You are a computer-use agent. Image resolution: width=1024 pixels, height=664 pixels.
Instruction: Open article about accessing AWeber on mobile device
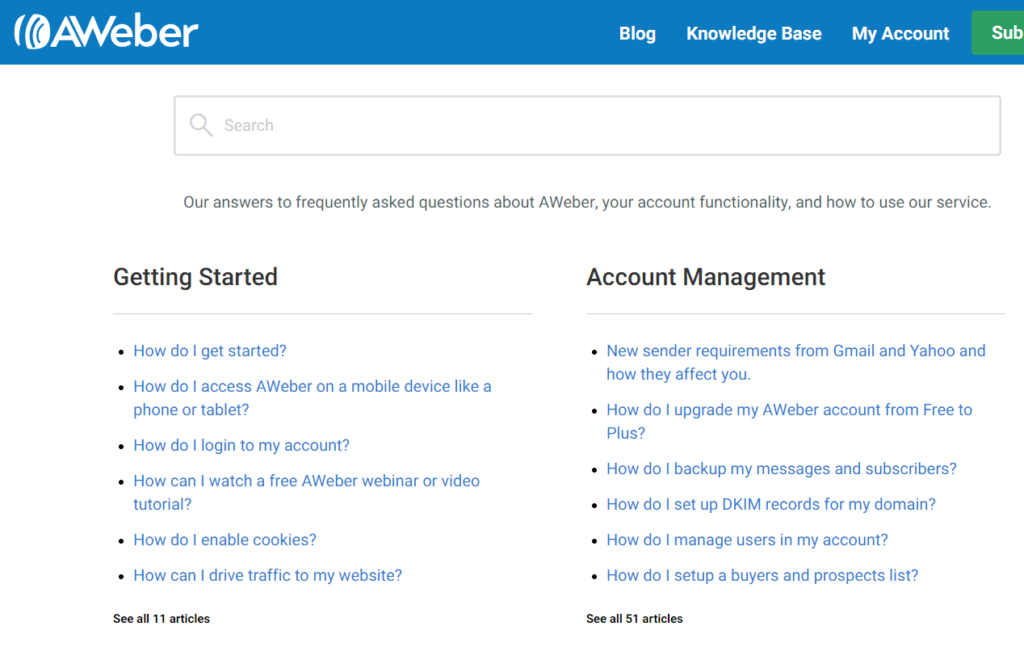point(312,398)
